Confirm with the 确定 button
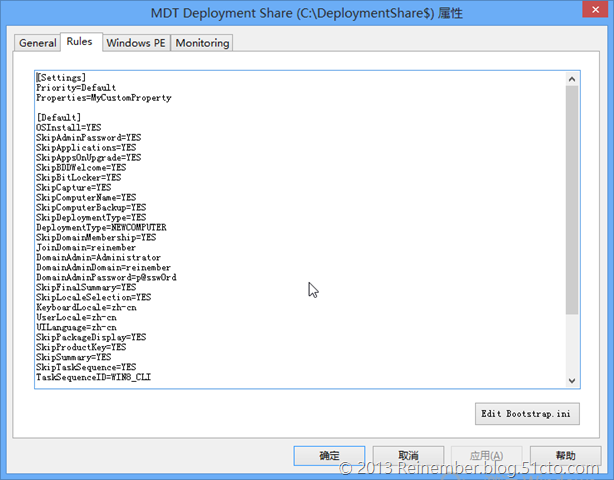This screenshot has width=614, height=480. pos(329,456)
